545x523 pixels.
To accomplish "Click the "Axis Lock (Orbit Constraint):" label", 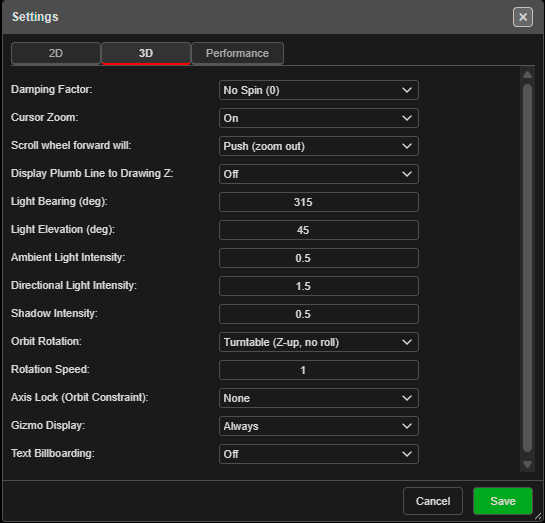I will pos(80,397).
